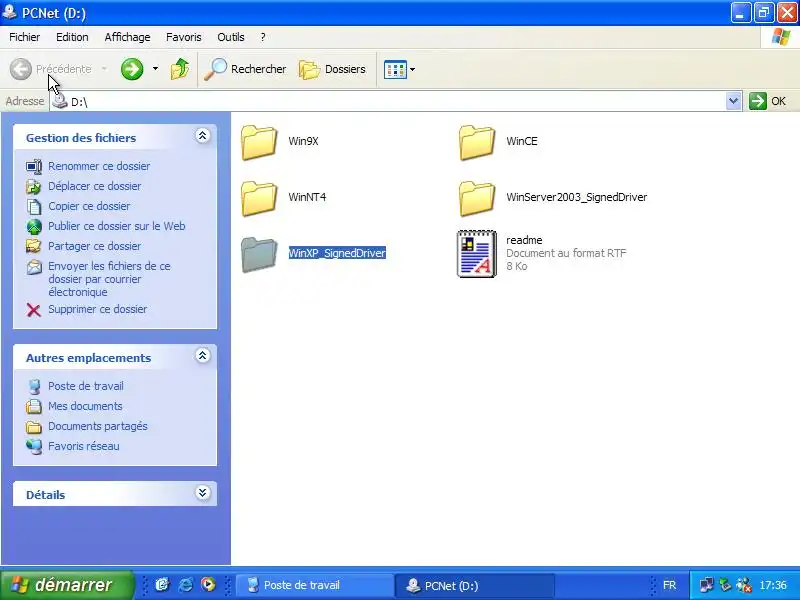
Task: Click the network connection tray icon
Action: [x=707, y=585]
